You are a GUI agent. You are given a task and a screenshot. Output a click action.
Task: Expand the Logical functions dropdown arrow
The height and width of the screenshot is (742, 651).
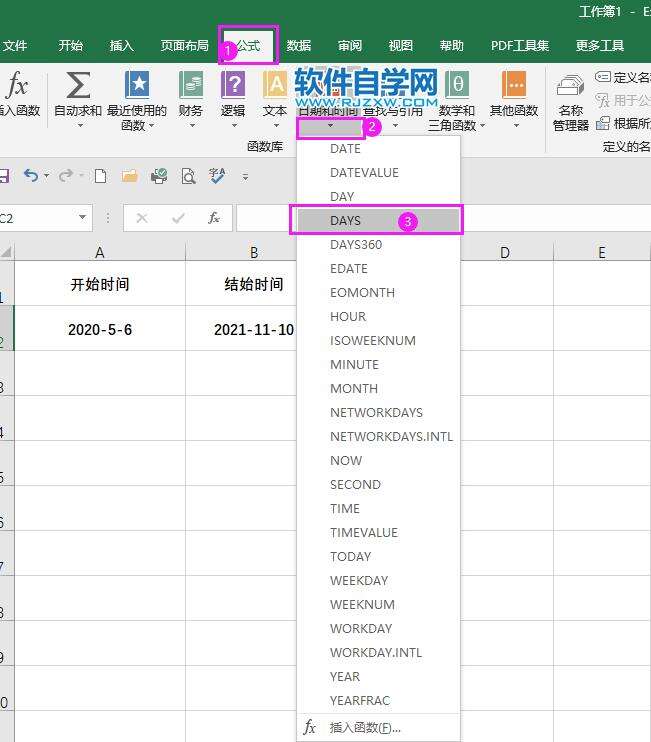point(234,126)
